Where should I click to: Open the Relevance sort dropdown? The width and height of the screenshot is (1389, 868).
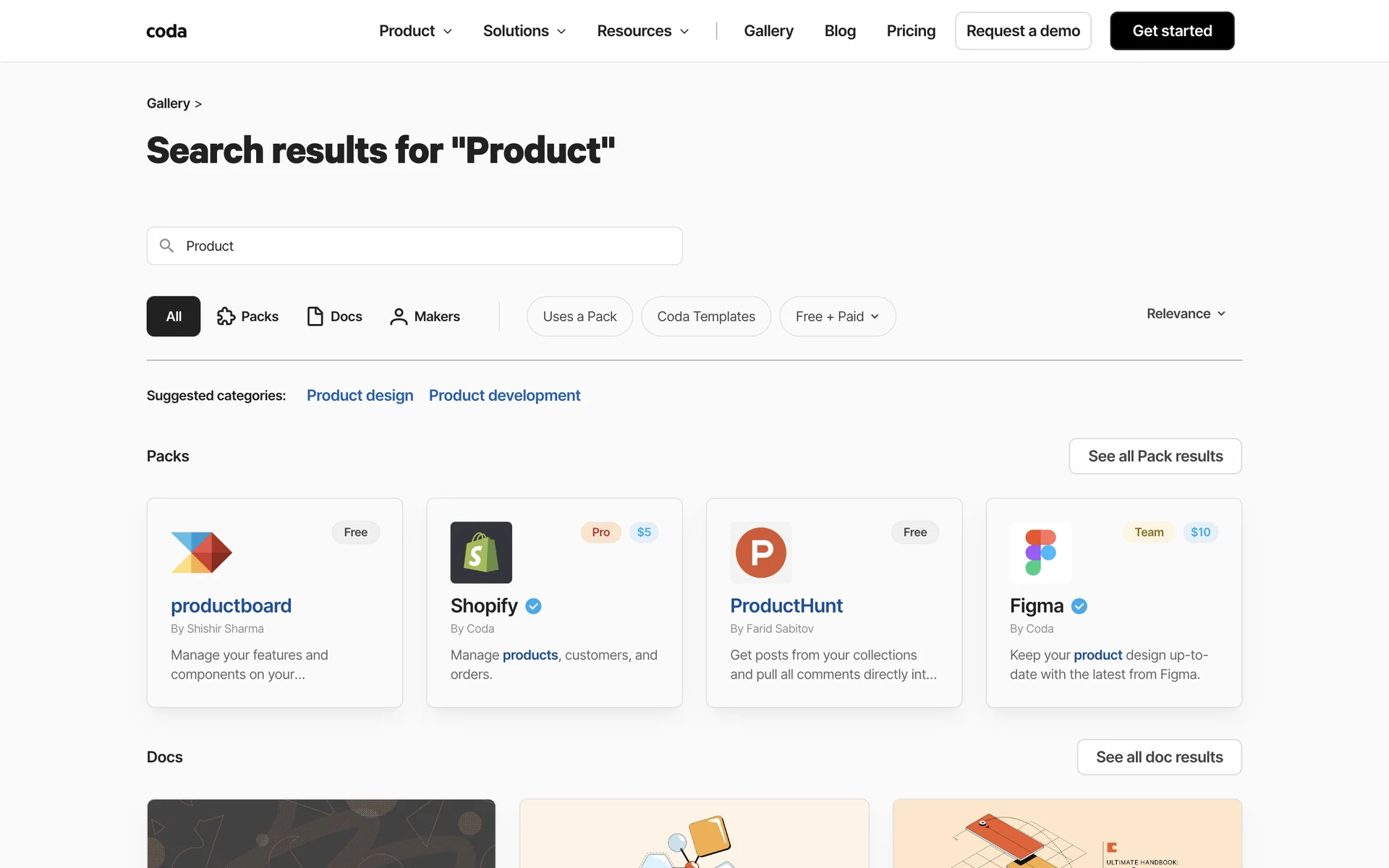(1186, 313)
